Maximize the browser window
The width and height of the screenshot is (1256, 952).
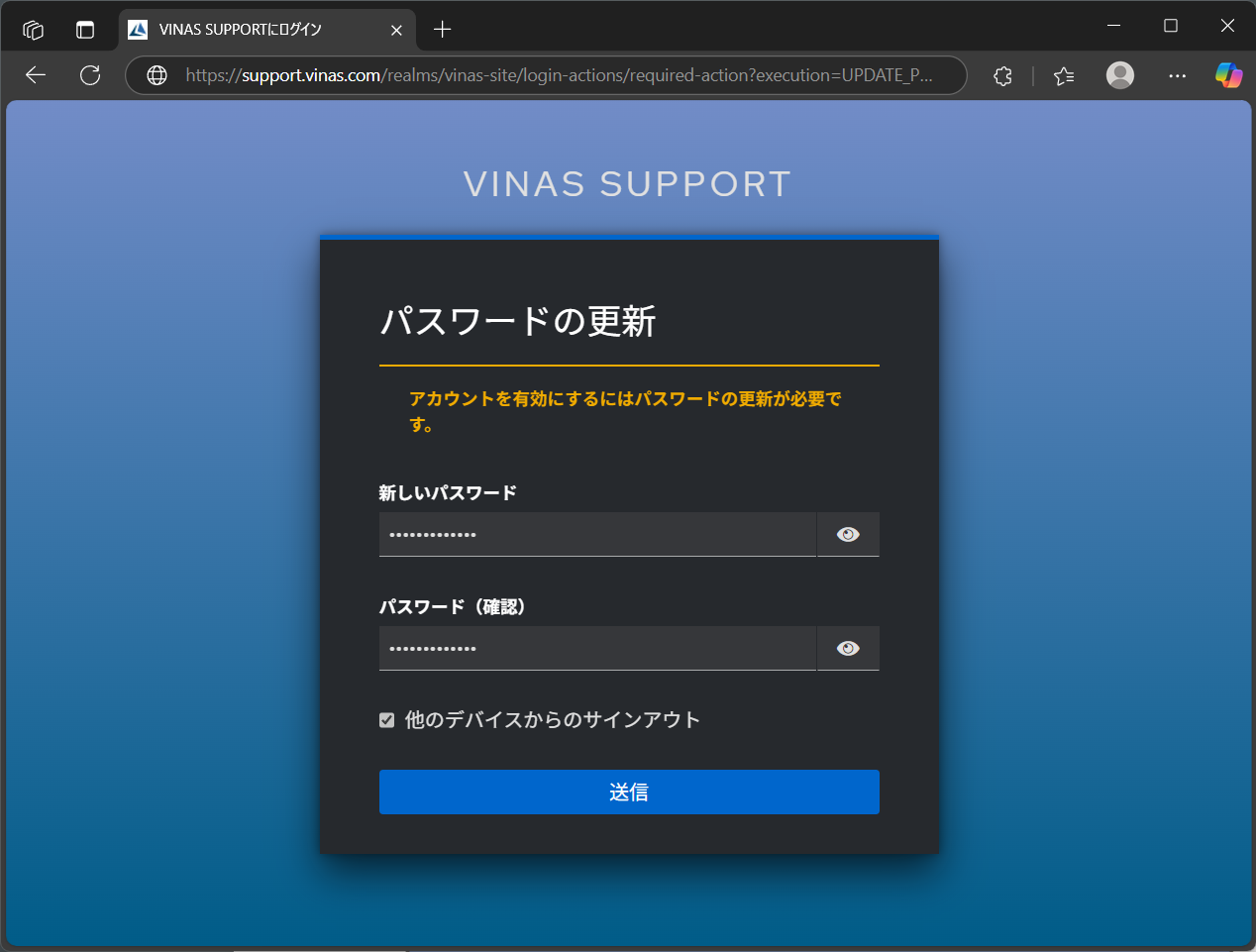[x=1171, y=26]
